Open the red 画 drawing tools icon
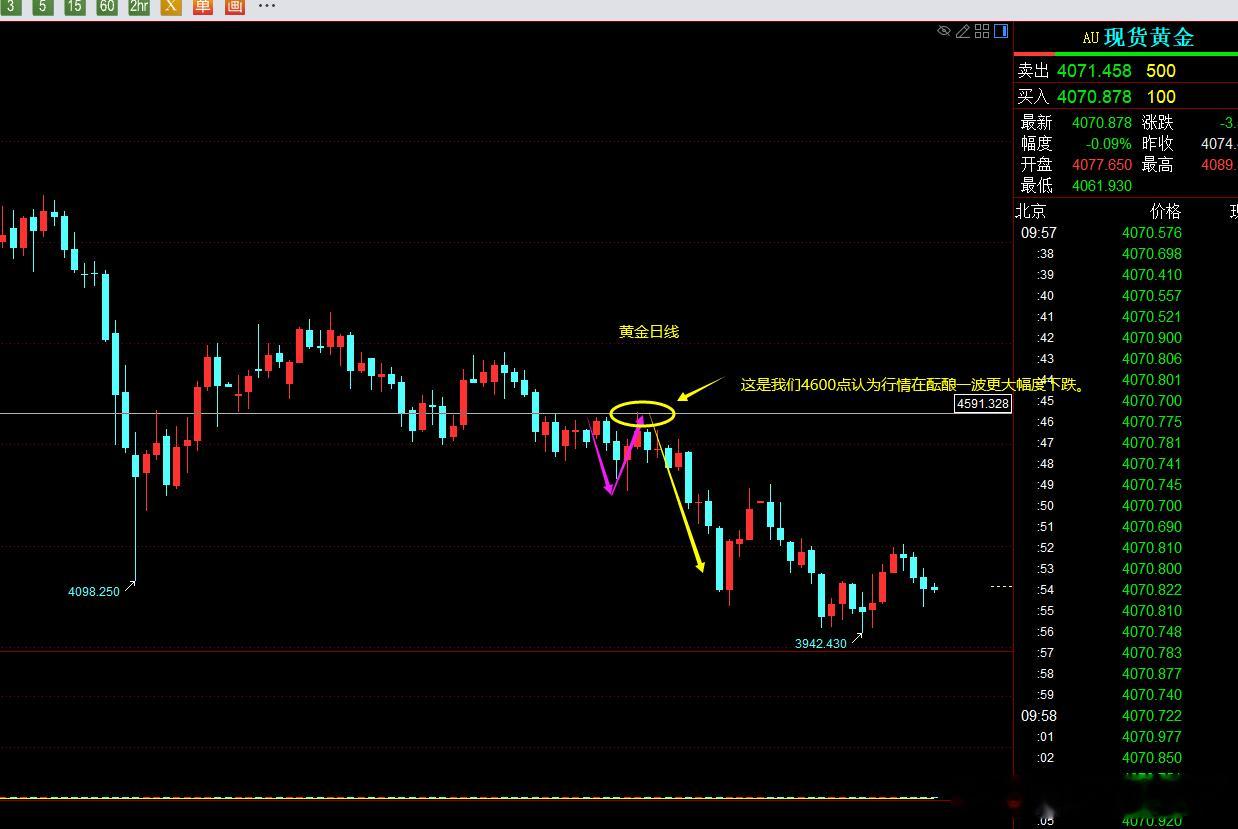This screenshot has width=1238, height=829. pos(234,6)
